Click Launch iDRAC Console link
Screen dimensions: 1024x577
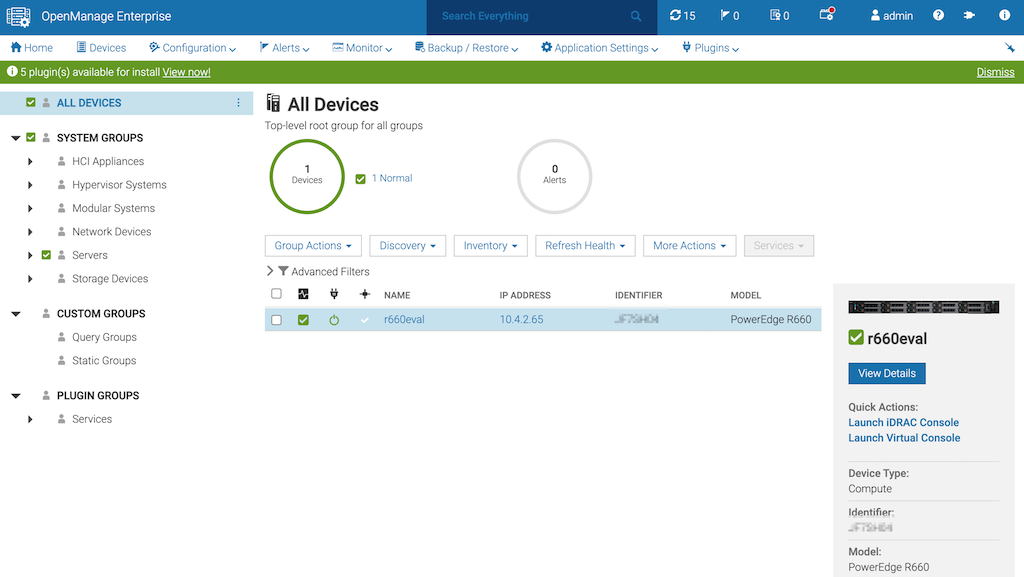[903, 422]
